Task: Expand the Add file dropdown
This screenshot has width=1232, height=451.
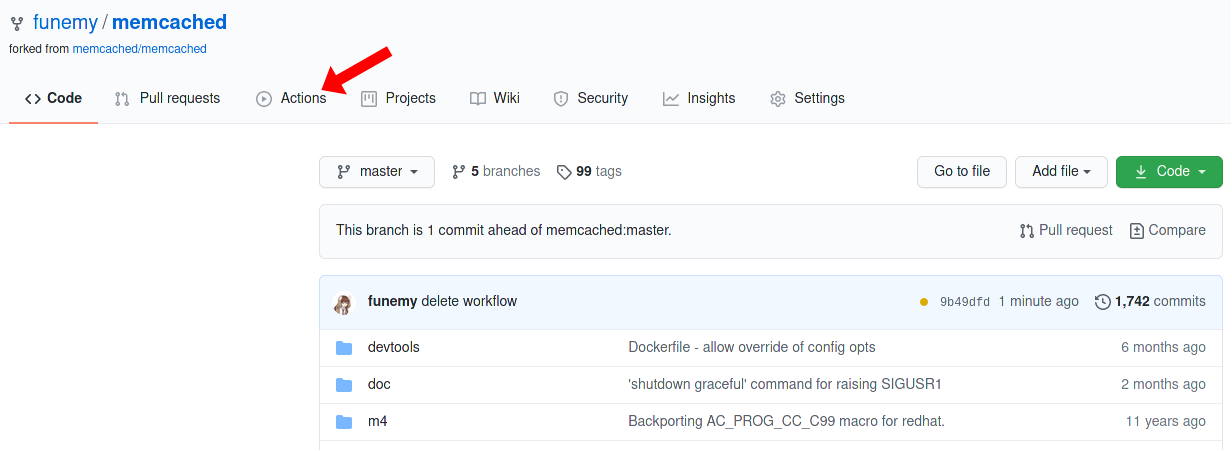Action: pos(1061,172)
